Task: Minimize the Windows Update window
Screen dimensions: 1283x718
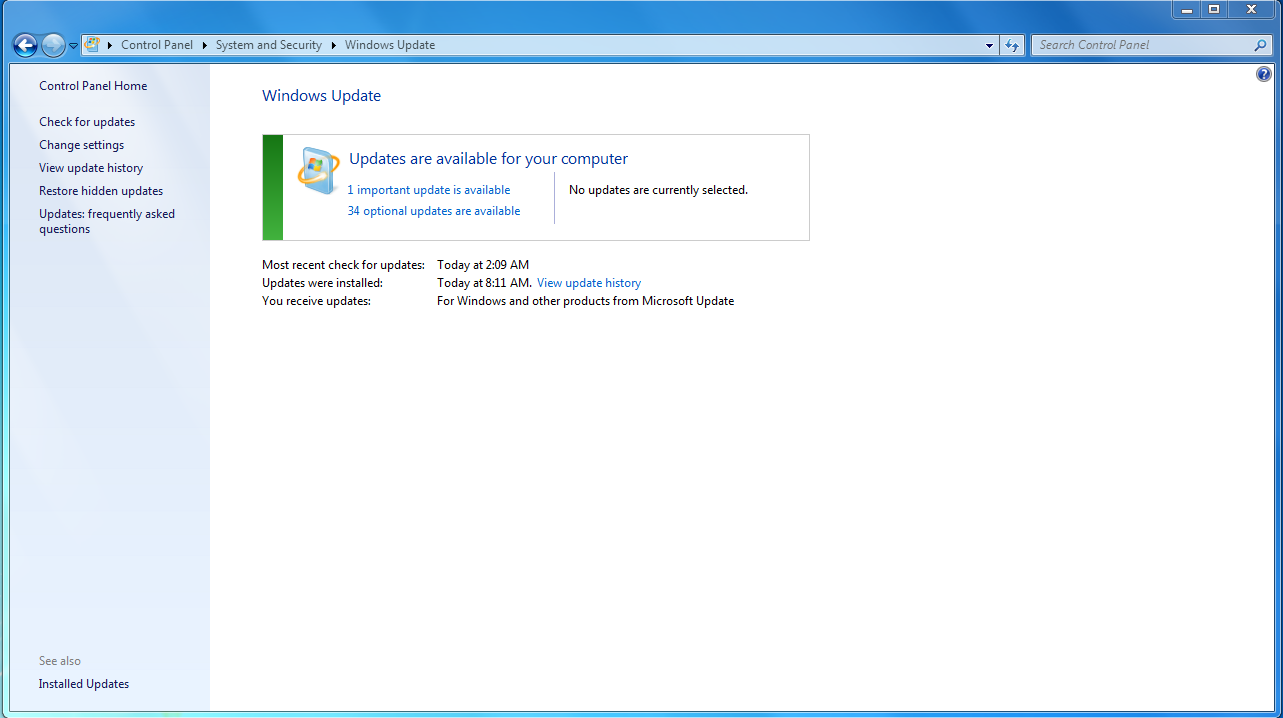Action: click(1187, 9)
